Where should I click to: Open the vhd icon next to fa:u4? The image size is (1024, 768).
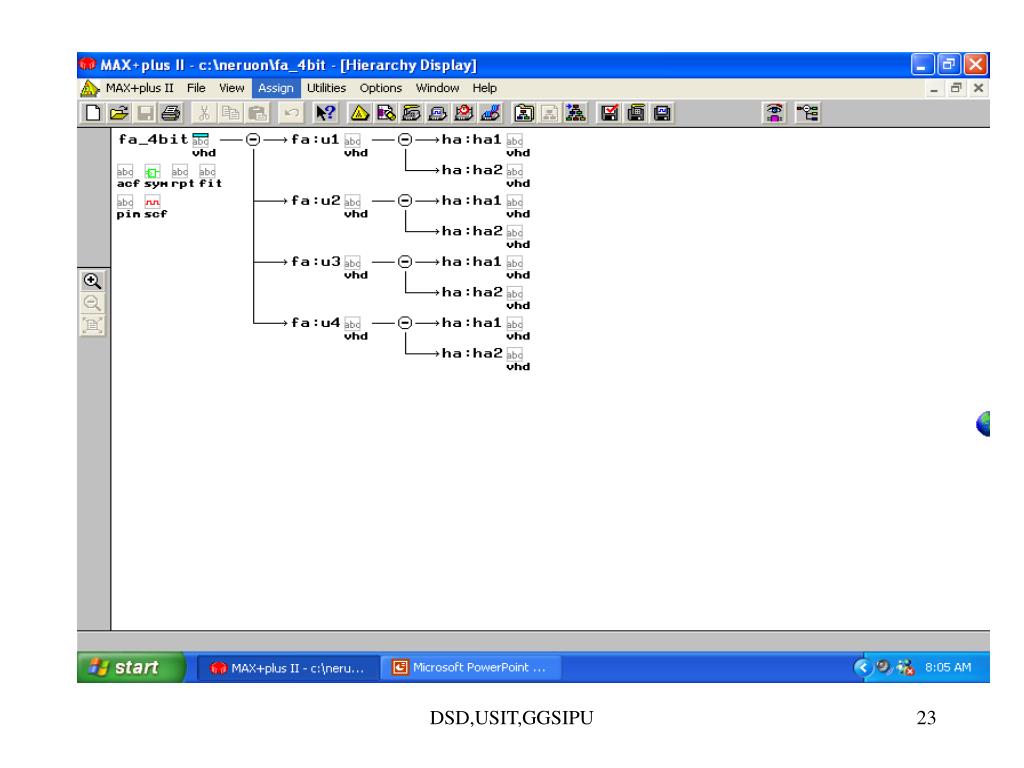pos(352,324)
